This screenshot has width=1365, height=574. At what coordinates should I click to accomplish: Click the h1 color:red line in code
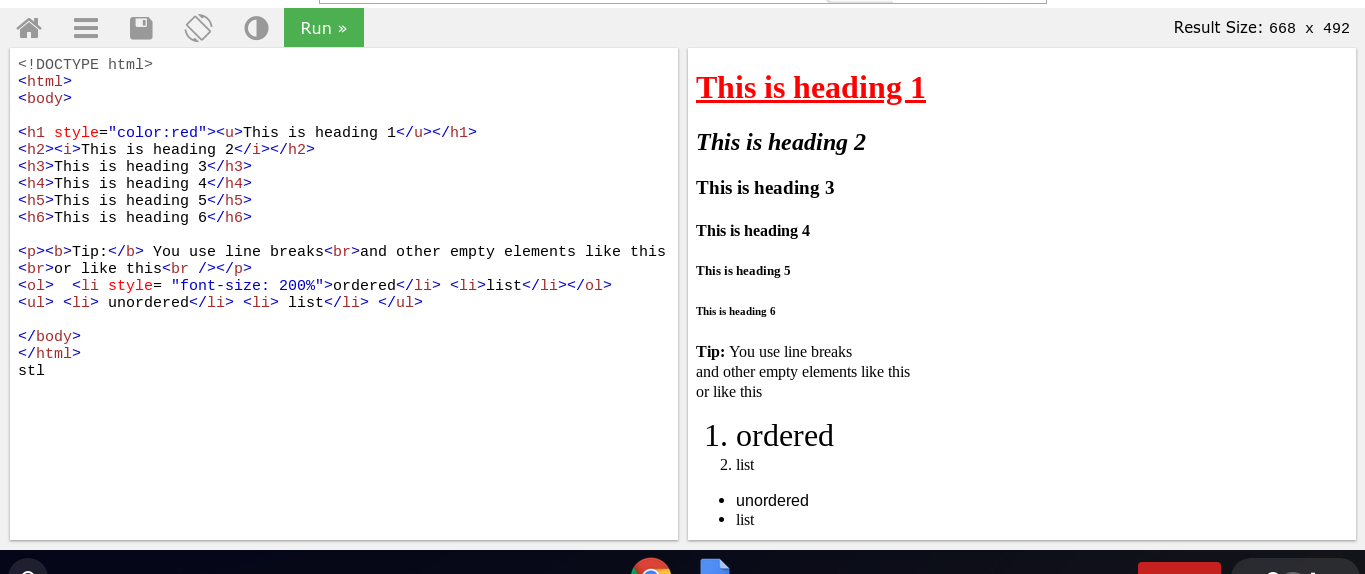247,132
